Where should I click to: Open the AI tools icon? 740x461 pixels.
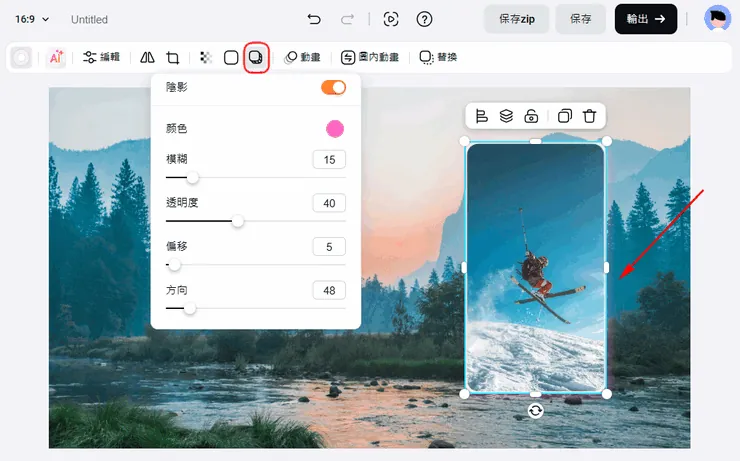tap(56, 58)
